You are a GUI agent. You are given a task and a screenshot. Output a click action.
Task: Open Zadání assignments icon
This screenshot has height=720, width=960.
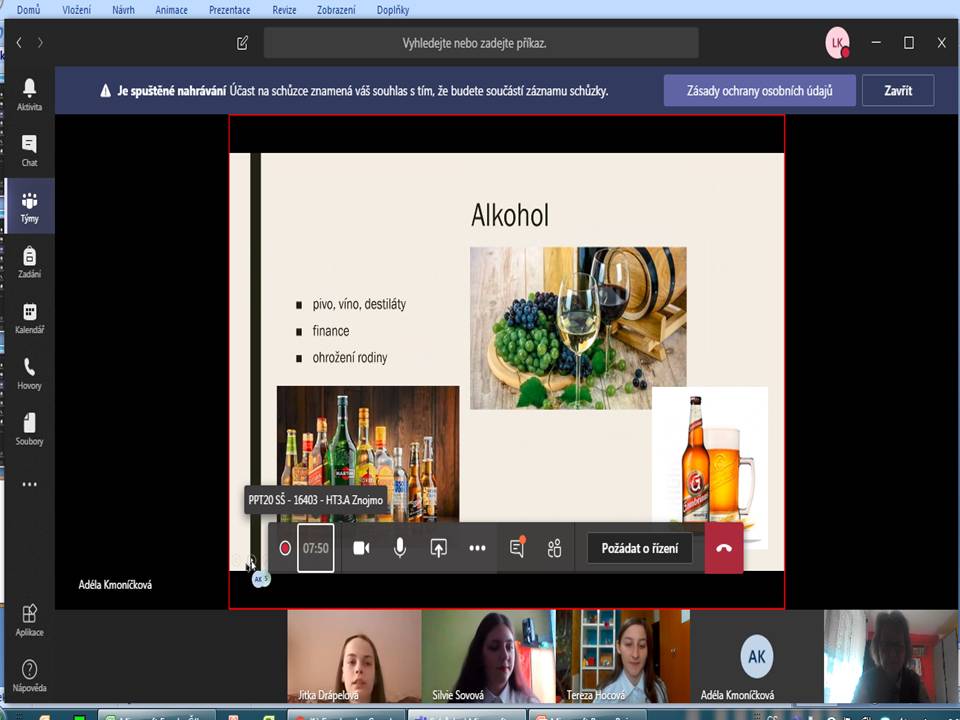point(29,261)
